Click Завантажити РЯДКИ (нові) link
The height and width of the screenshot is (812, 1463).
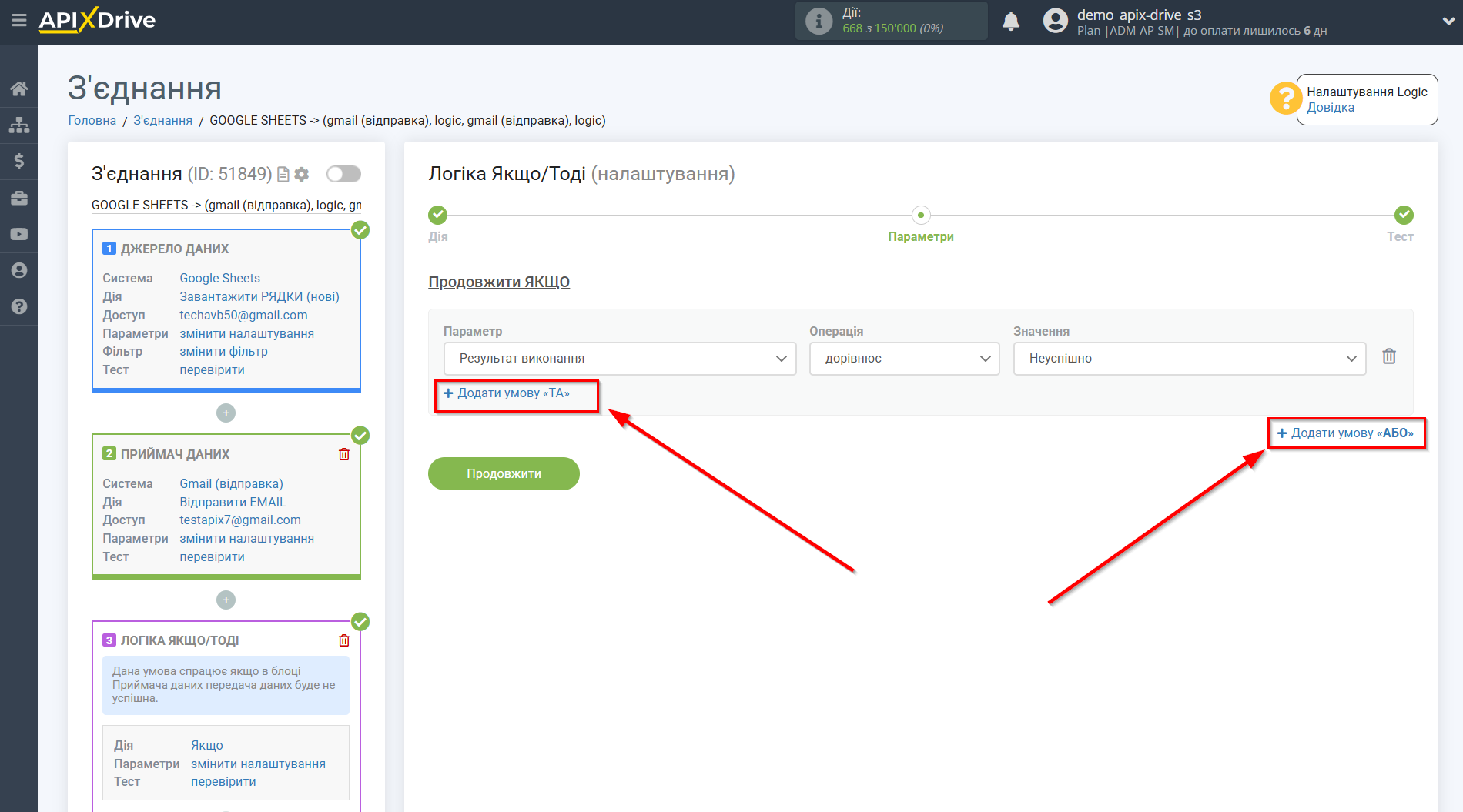point(259,297)
